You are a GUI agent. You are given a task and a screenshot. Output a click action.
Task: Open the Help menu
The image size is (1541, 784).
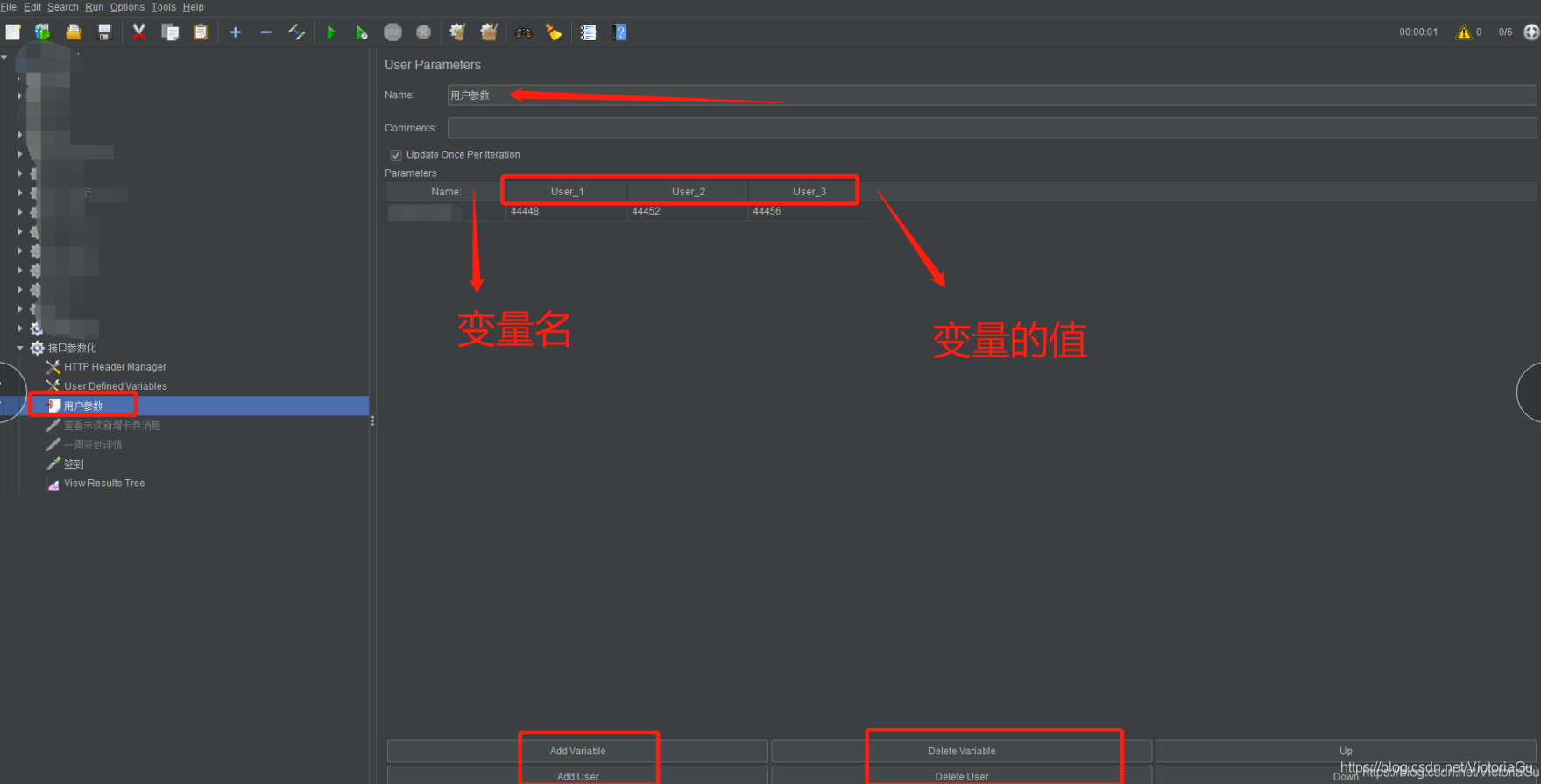point(194,7)
